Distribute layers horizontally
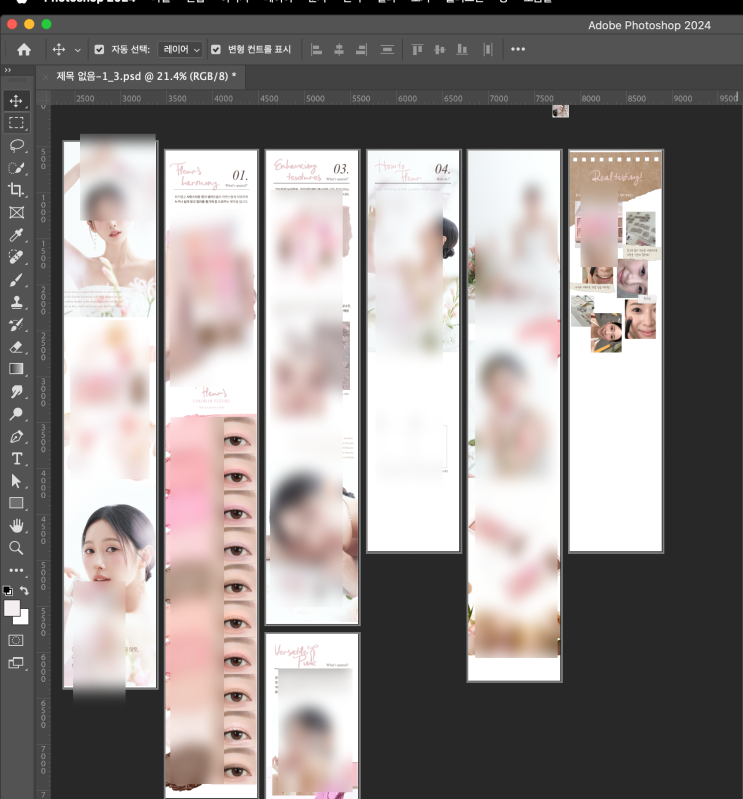 pyautogui.click(x=488, y=49)
